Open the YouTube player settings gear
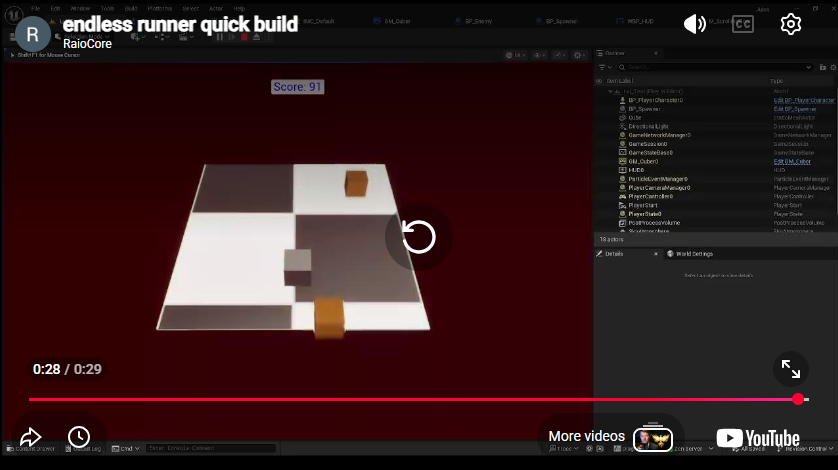Viewport: 838px width, 470px height. click(791, 24)
